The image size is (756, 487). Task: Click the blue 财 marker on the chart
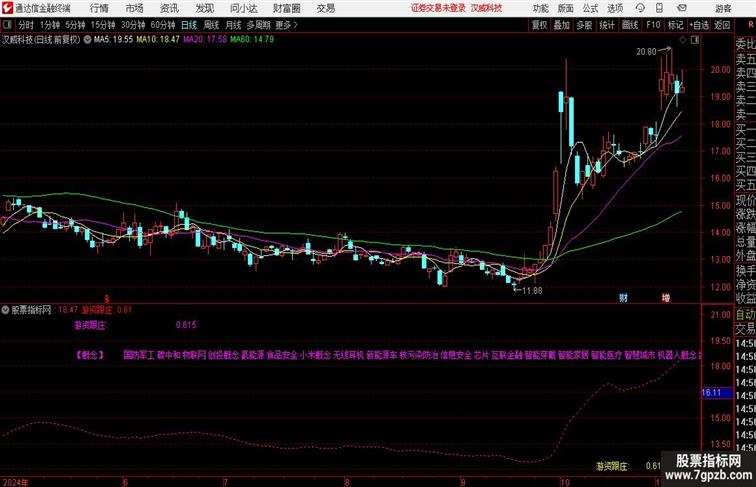(x=623, y=298)
